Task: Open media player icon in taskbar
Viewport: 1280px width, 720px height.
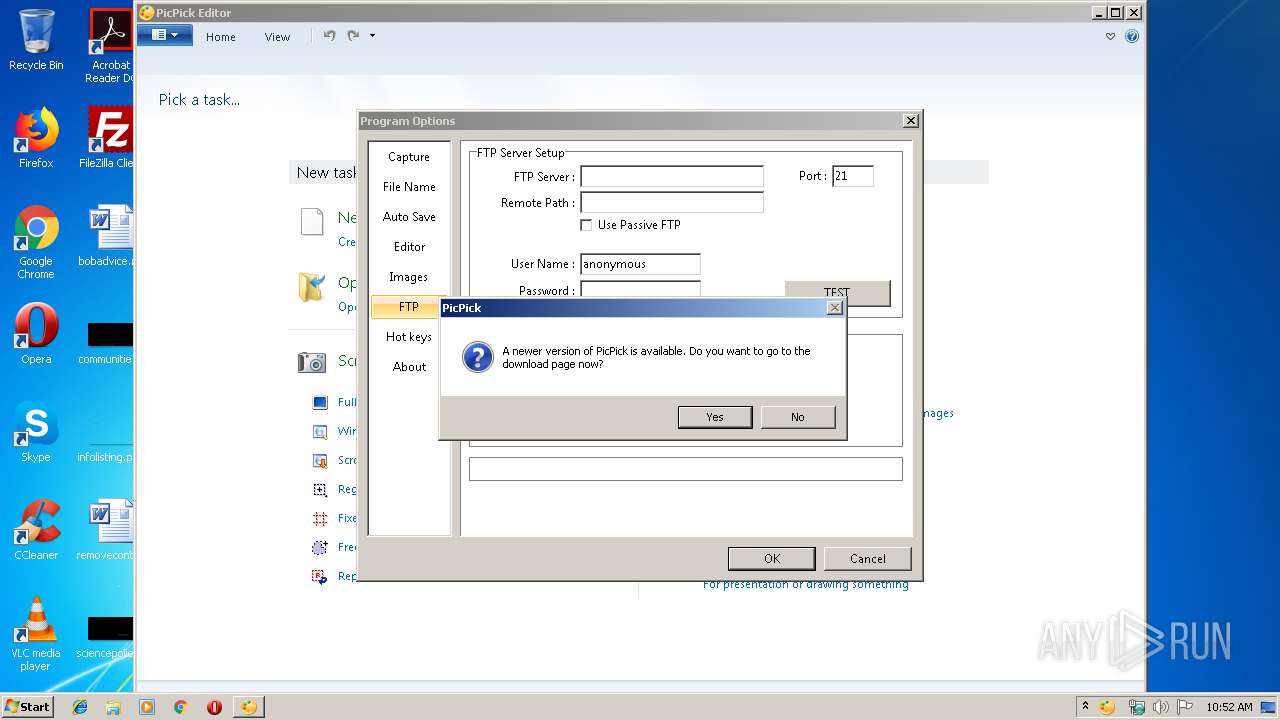Action: click(147, 707)
